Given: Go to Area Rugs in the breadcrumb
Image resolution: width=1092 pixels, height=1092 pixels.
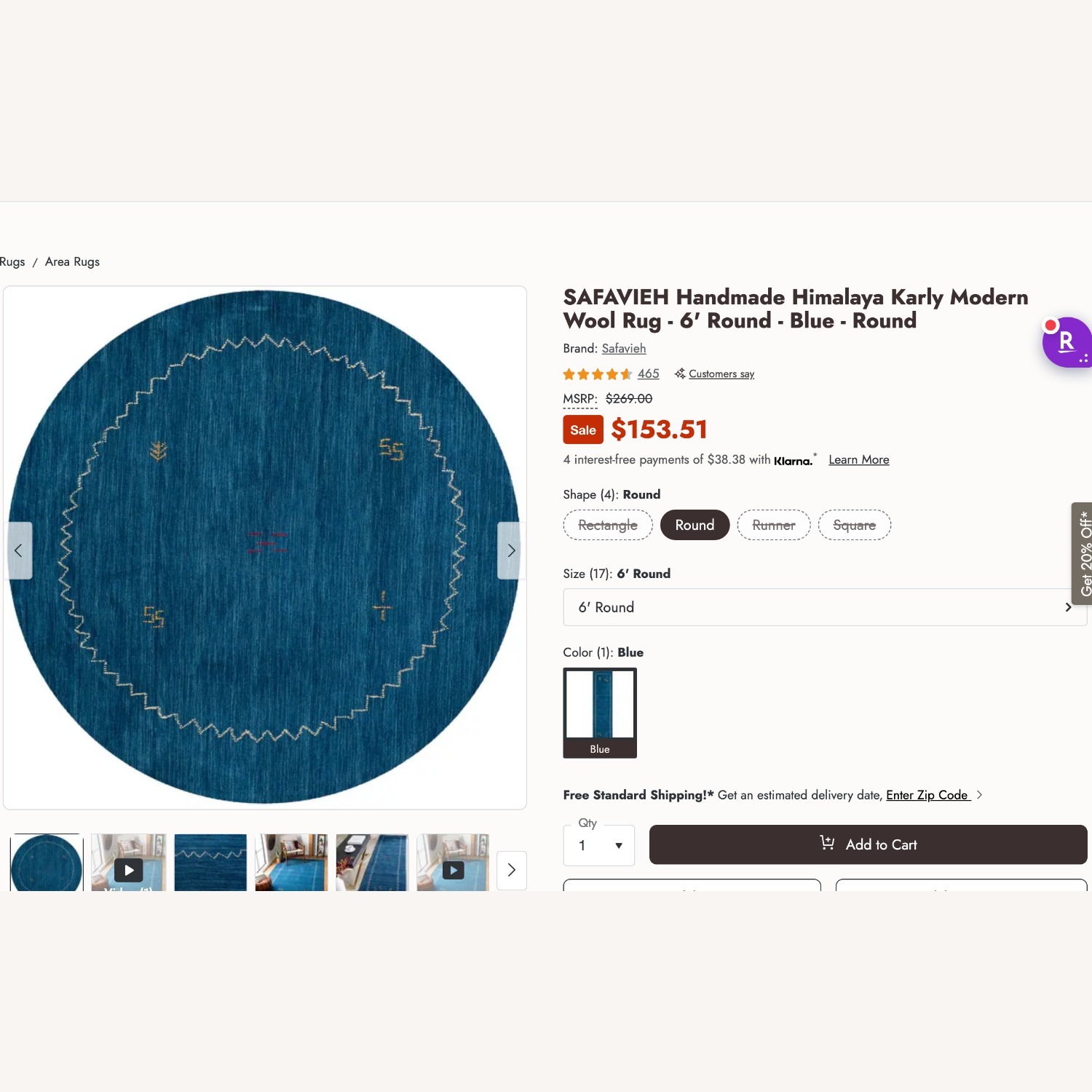Looking at the screenshot, I should click(x=72, y=261).
